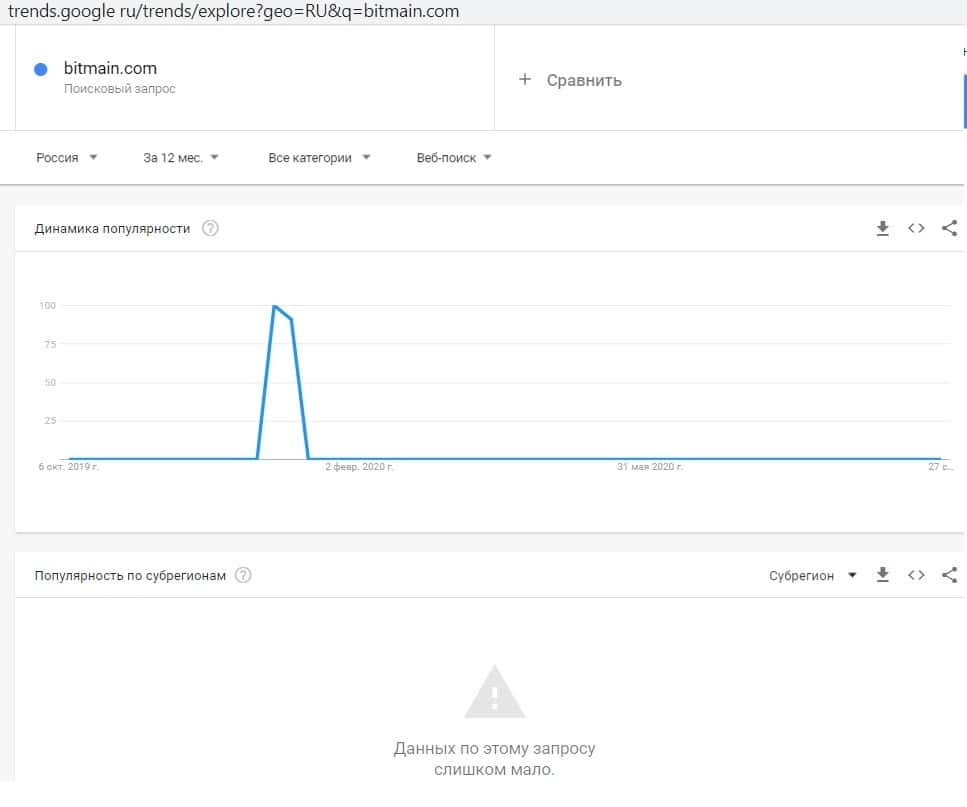967x807 pixels.
Task: Click the 50 value on the y-axis
Action: (x=50, y=382)
